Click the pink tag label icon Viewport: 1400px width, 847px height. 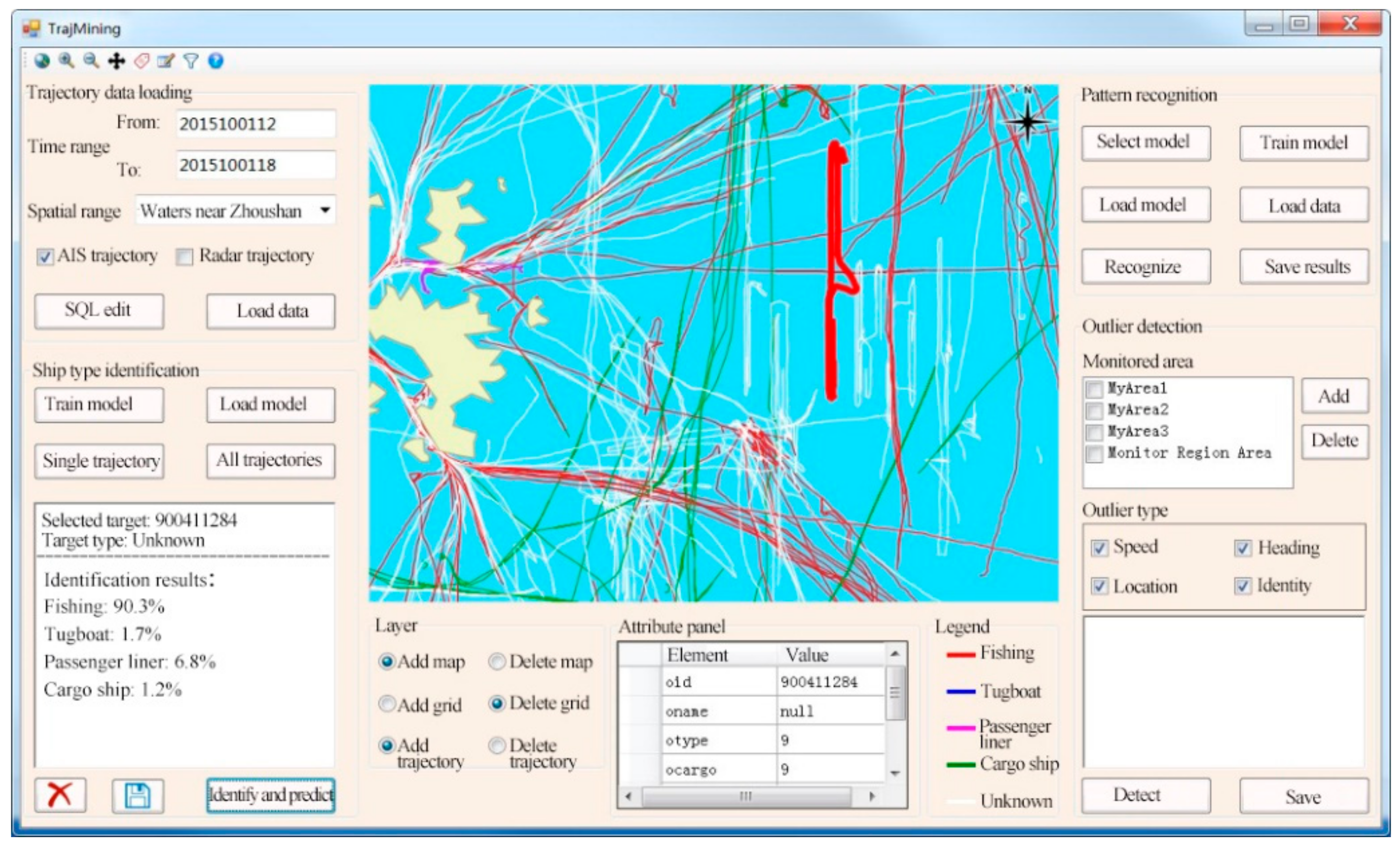tap(141, 61)
